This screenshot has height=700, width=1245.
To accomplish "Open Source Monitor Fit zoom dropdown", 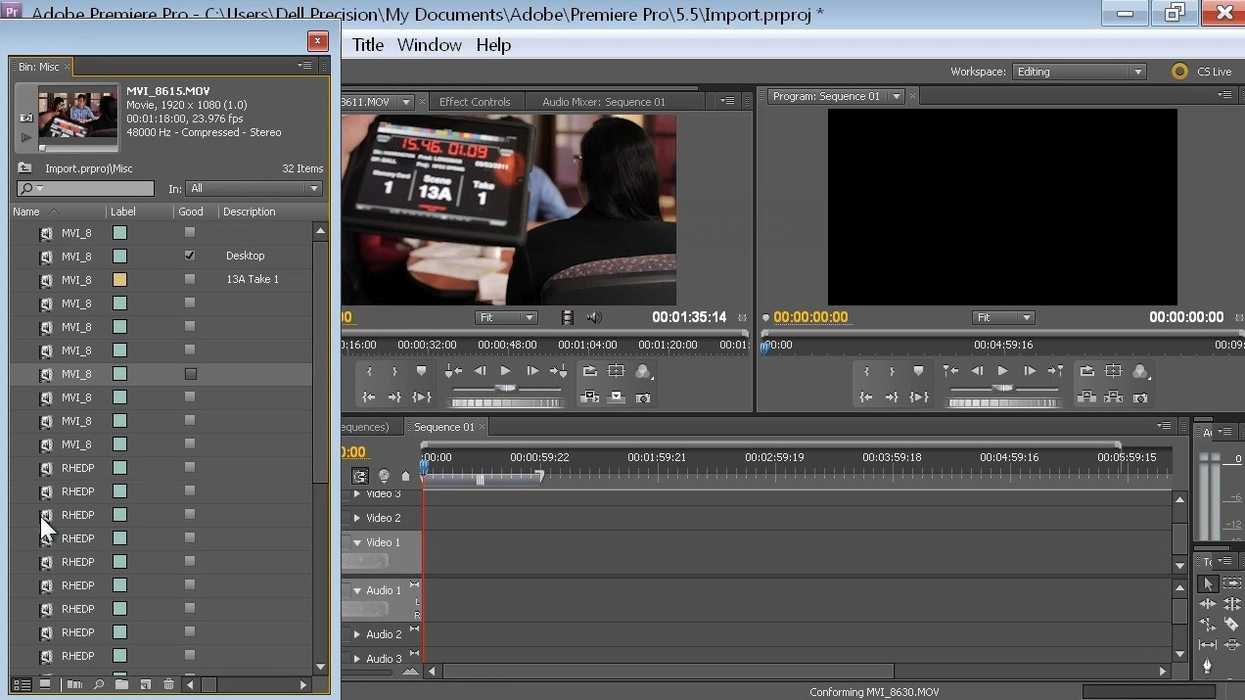I will [506, 317].
